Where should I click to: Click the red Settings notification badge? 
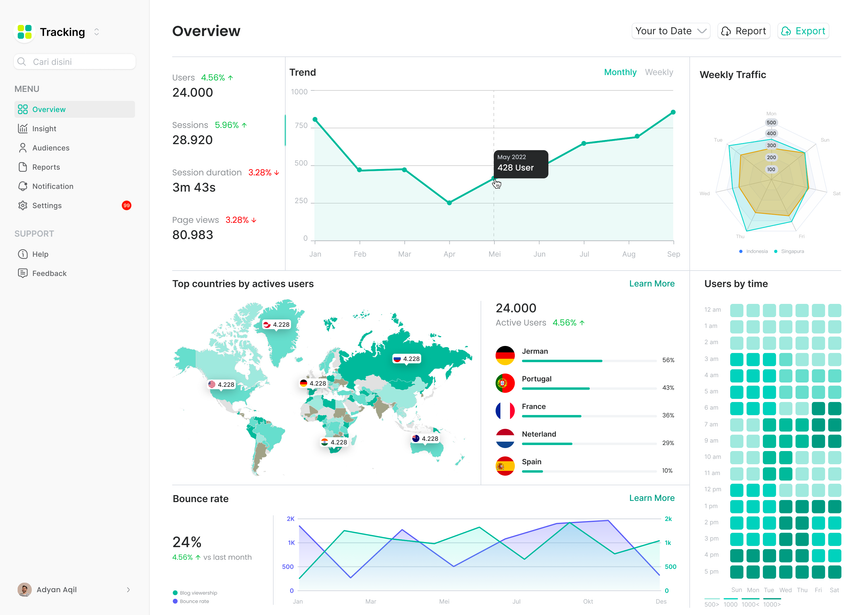coord(127,206)
